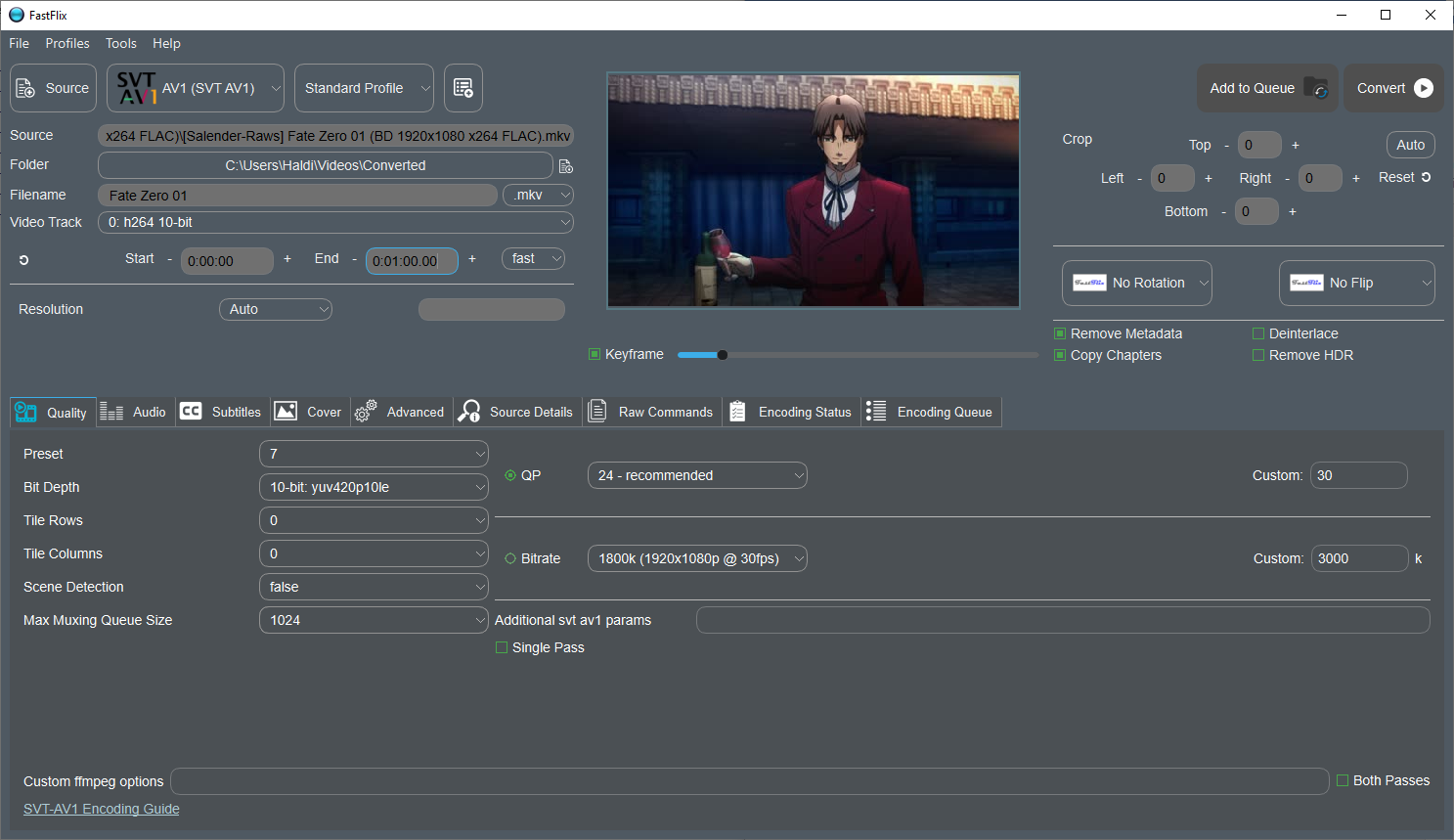This screenshot has height=840, width=1454.
Task: Click the video preview thumbnail
Action: (x=814, y=191)
